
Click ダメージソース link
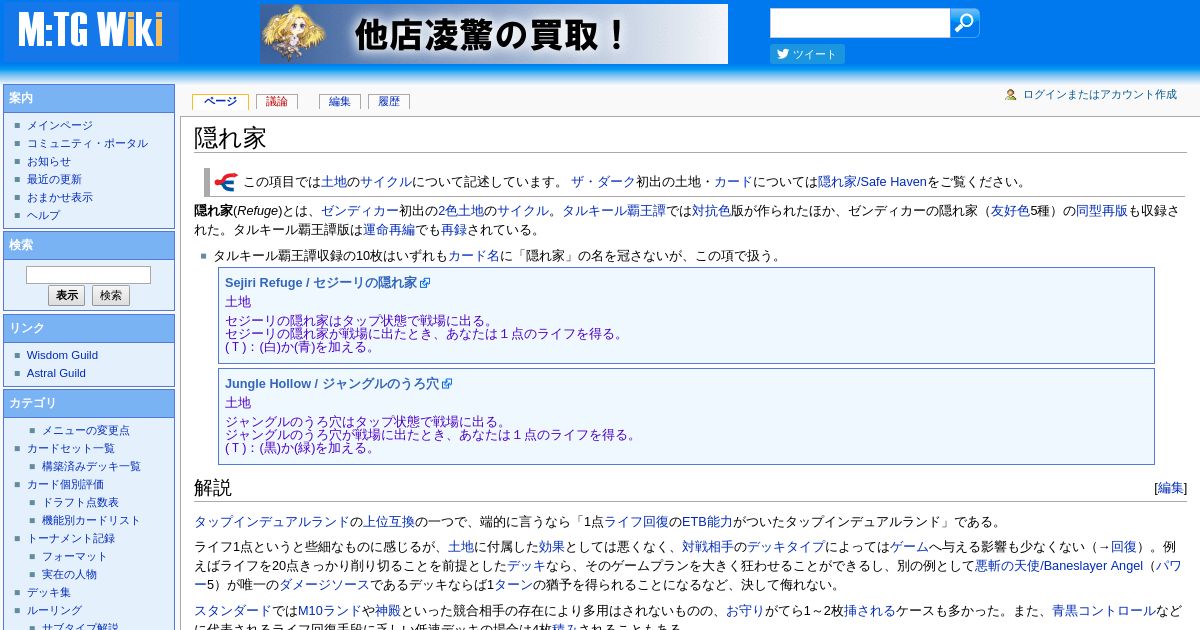(x=325, y=585)
